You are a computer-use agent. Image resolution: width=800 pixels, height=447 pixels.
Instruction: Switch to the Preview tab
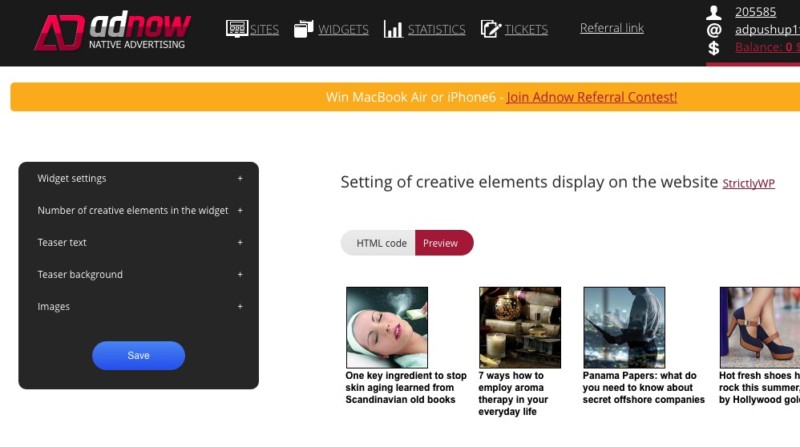coord(444,243)
